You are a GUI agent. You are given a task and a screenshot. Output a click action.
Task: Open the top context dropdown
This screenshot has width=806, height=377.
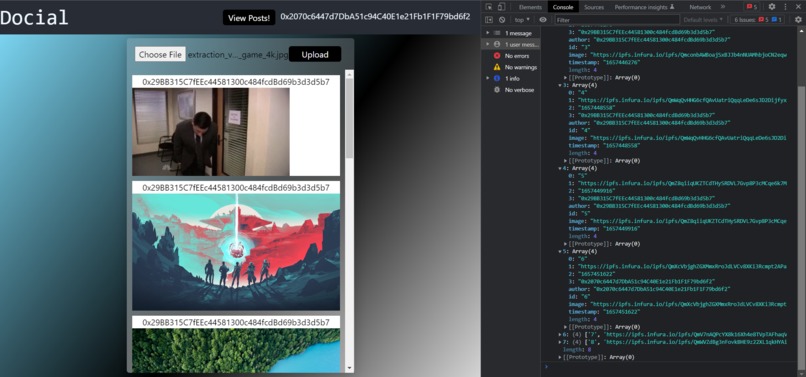522,20
